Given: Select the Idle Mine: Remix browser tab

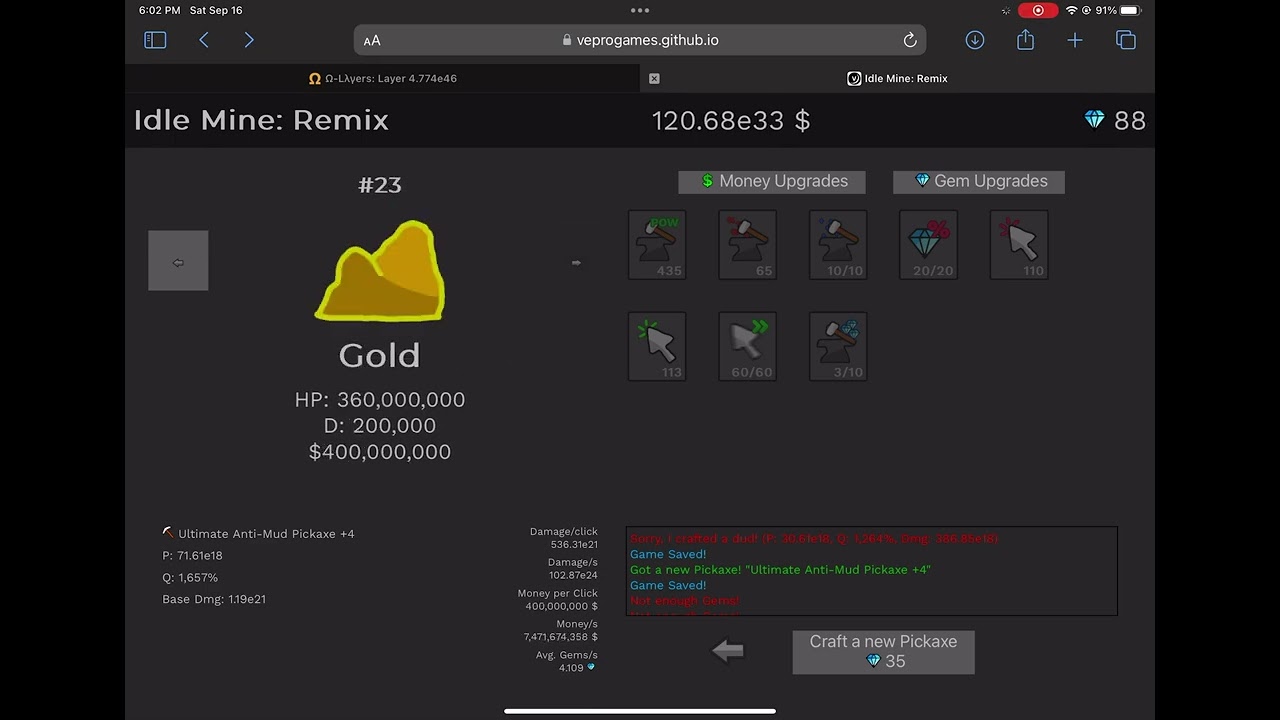Looking at the screenshot, I should point(898,78).
